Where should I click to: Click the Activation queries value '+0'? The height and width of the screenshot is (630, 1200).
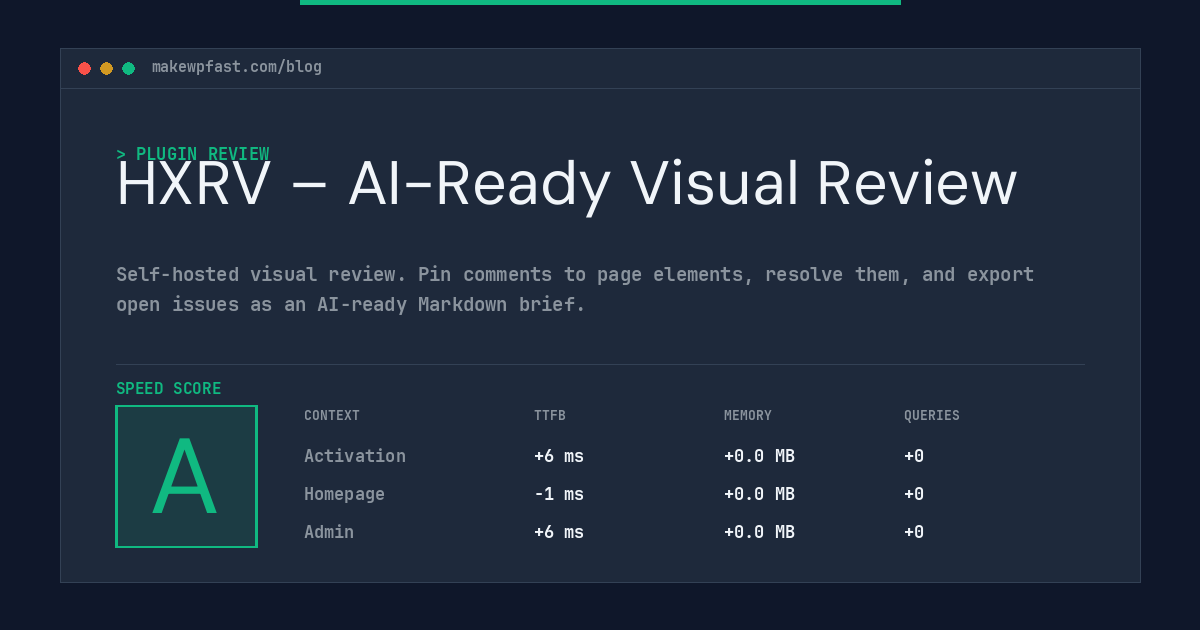[914, 456]
